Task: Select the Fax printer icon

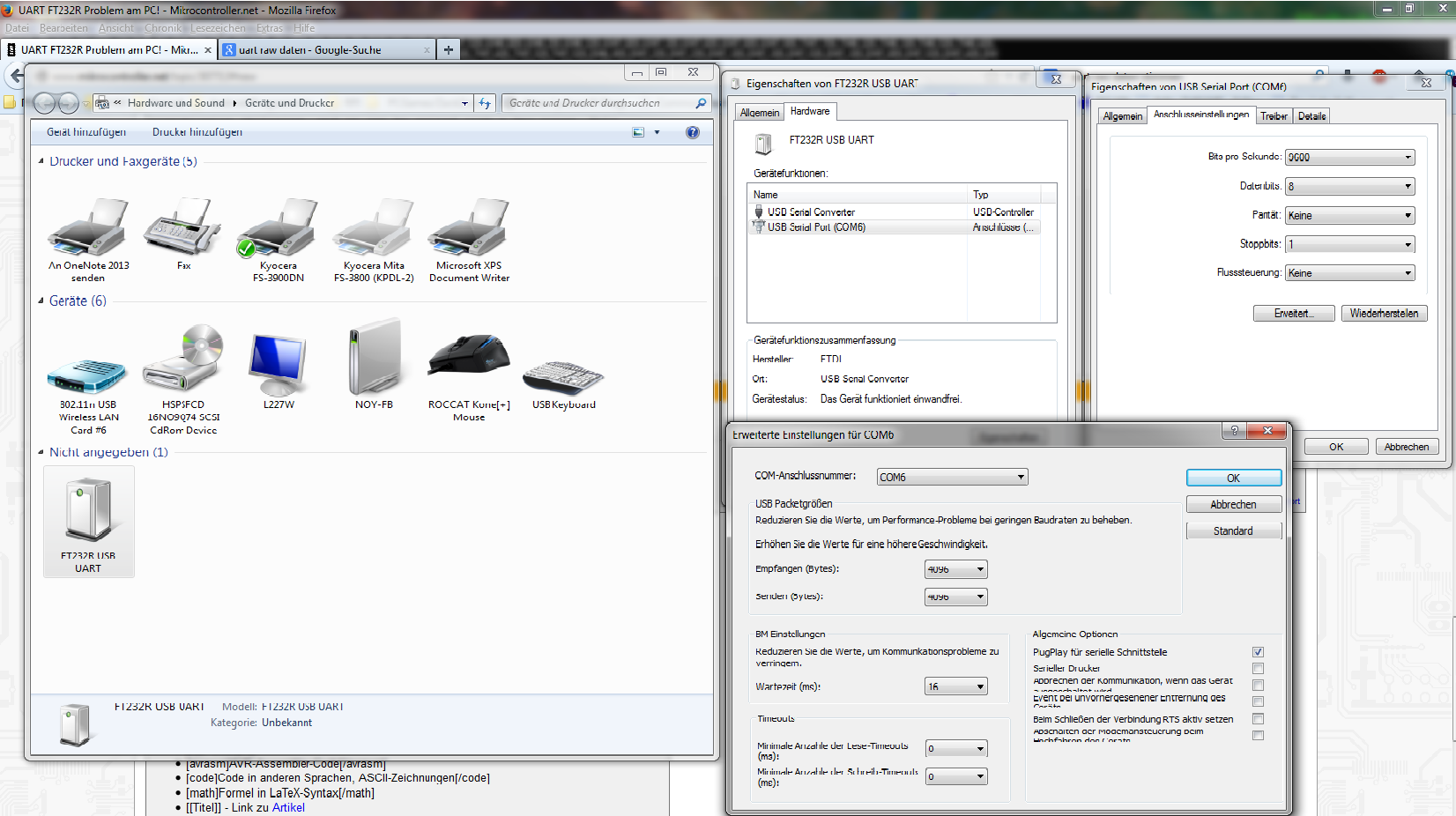Action: [x=183, y=234]
